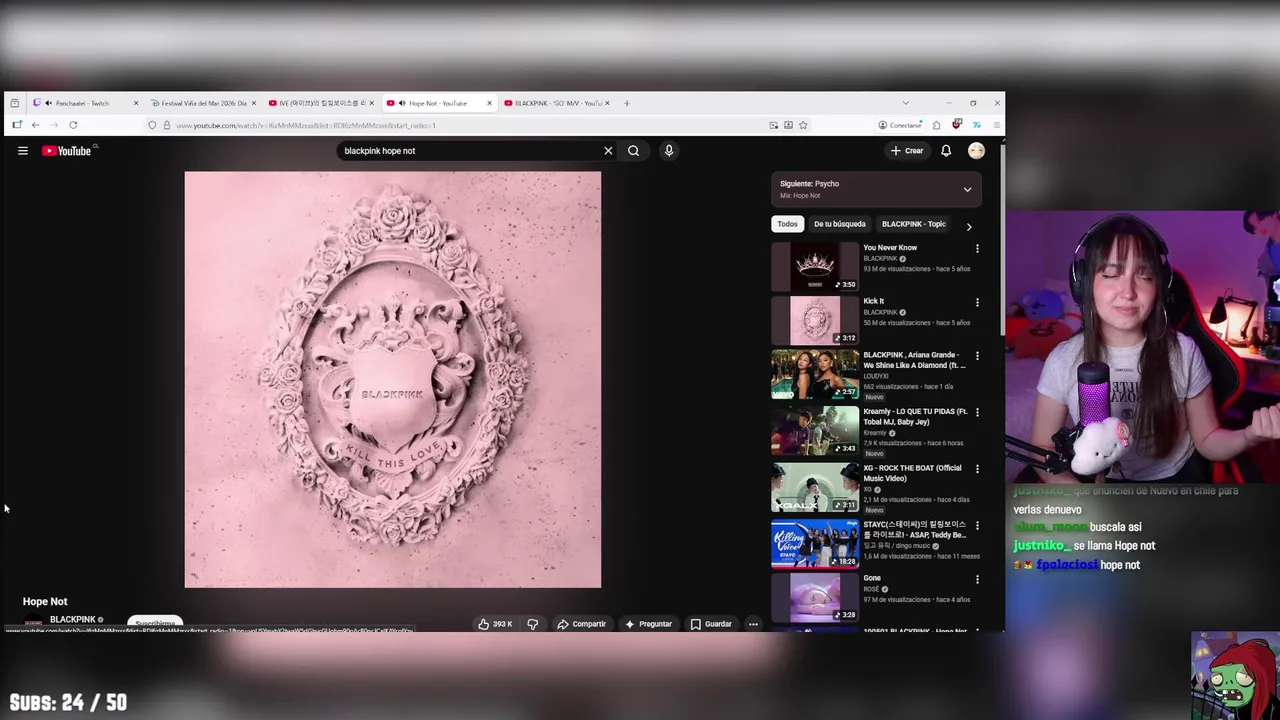Image resolution: width=1280 pixels, height=720 pixels.
Task: Select the Todos filter chip
Action: [788, 224]
